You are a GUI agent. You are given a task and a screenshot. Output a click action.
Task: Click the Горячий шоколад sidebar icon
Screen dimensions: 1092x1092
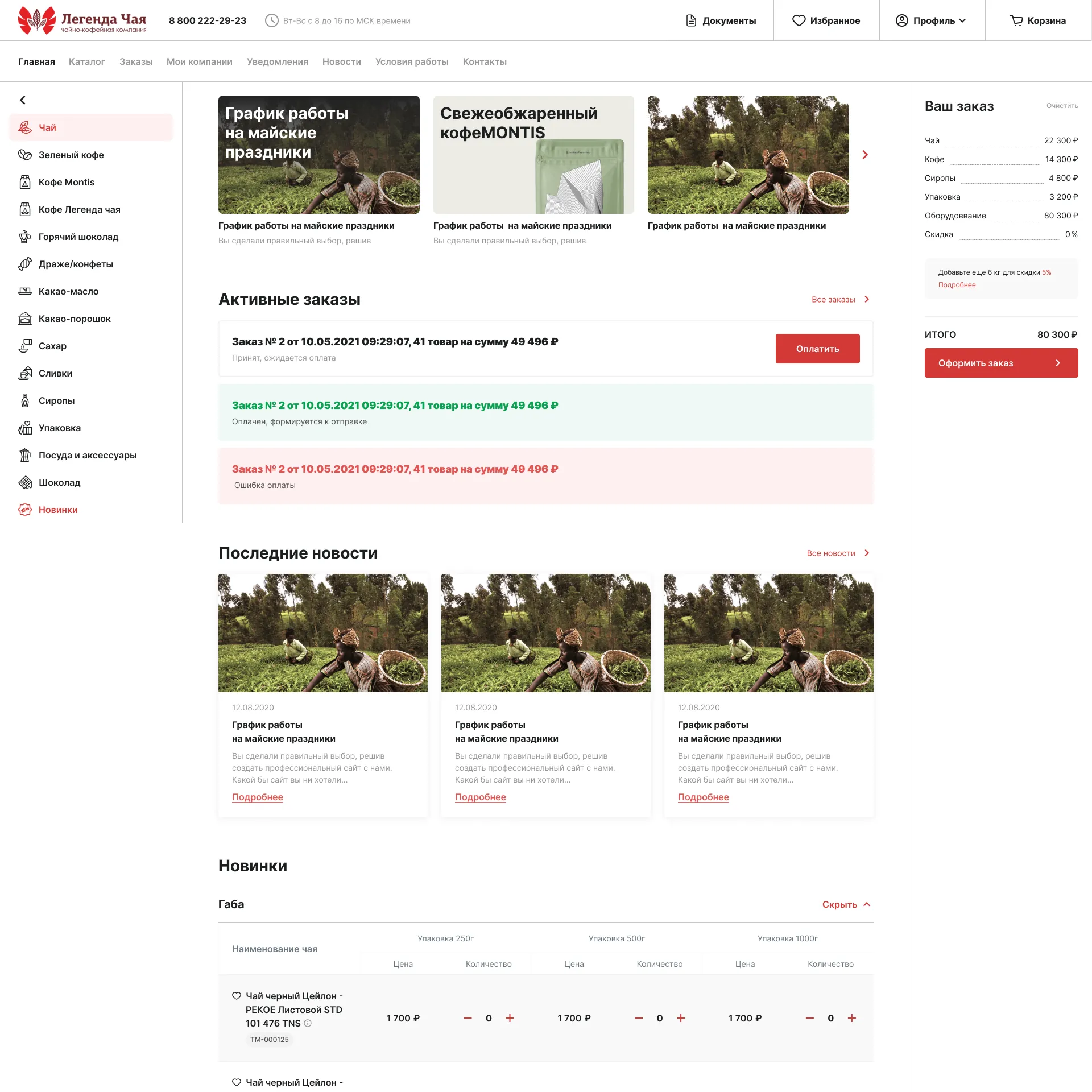[x=24, y=237]
